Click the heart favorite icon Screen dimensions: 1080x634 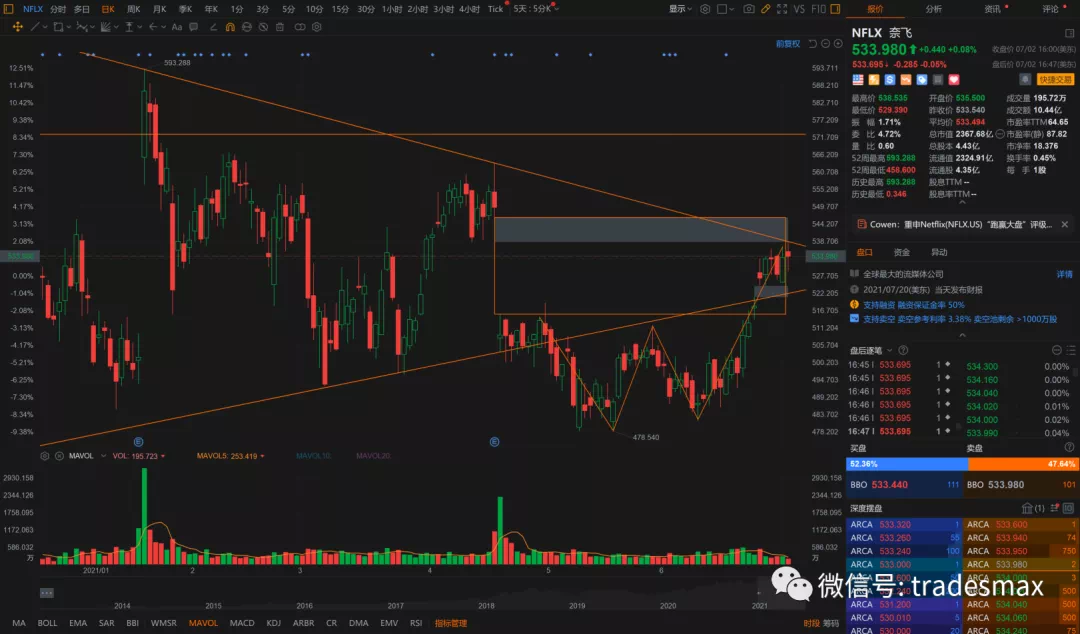(954, 79)
